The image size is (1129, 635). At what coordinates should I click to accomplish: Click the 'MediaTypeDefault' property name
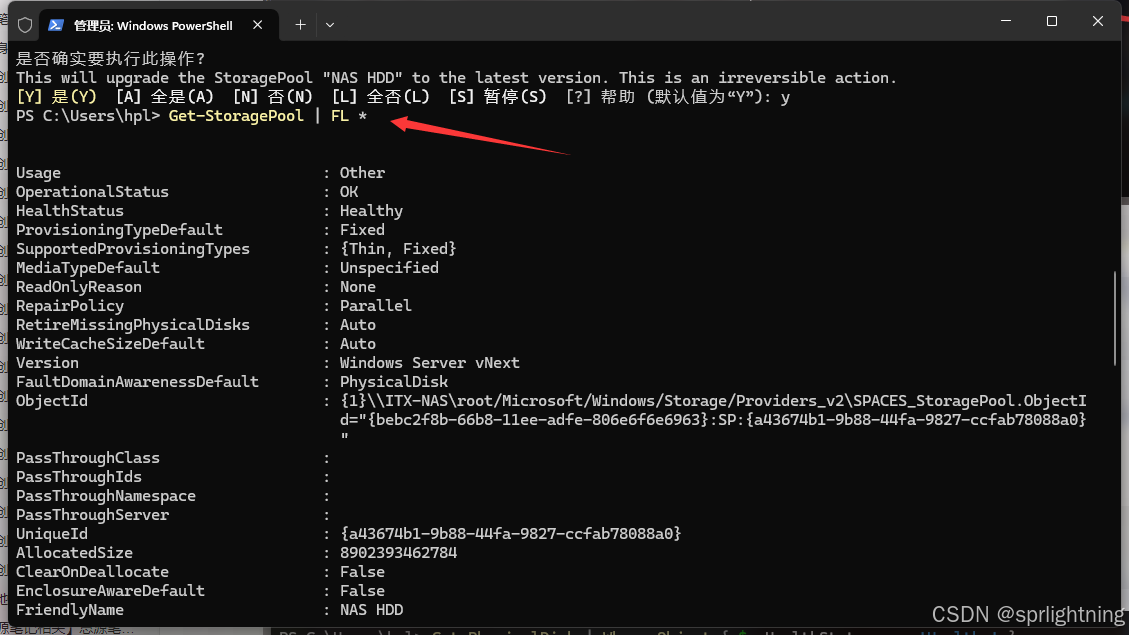pos(88,268)
